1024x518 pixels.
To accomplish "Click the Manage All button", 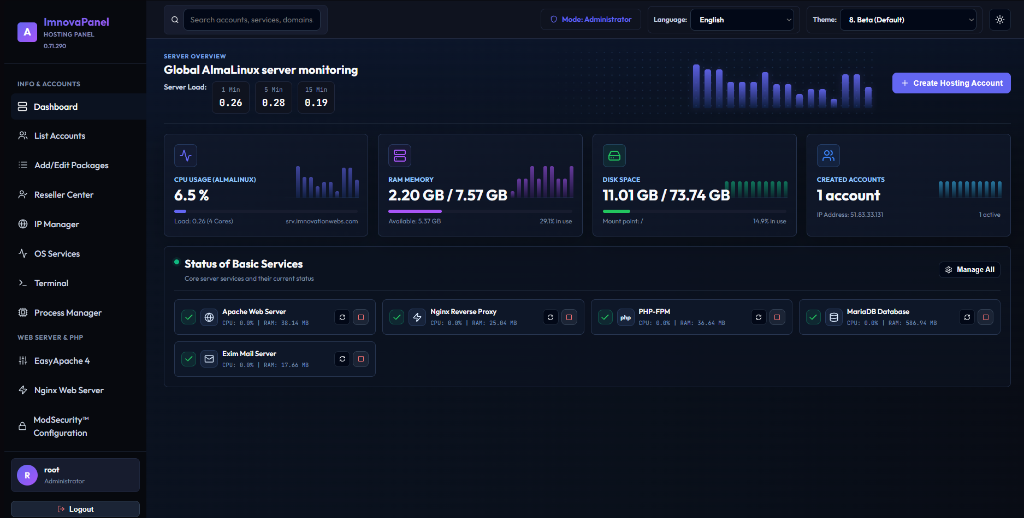I will point(970,269).
